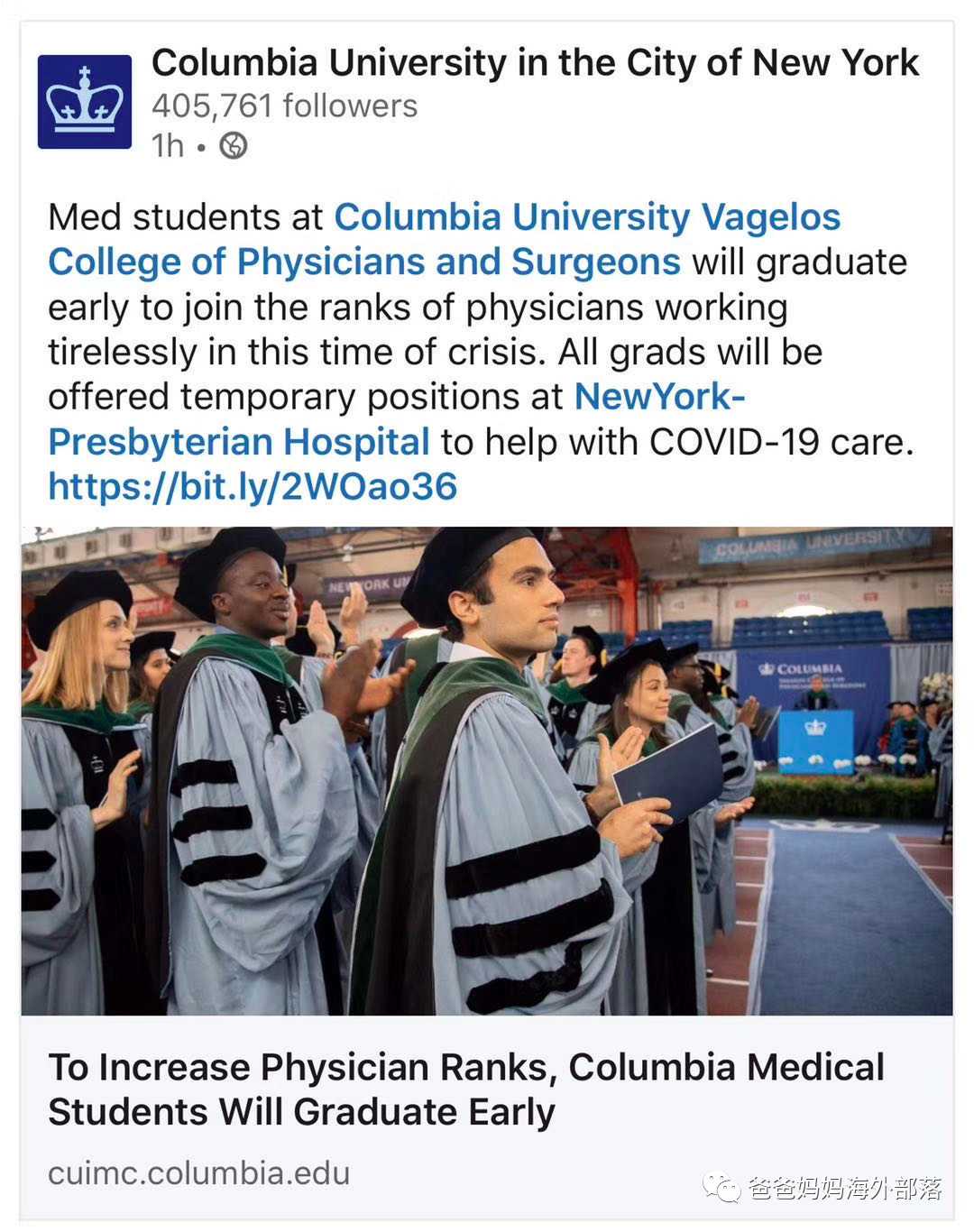This screenshot has width=974, height=1232.
Task: Open headline To Increase Physician Ranks
Action: click(x=466, y=1068)
